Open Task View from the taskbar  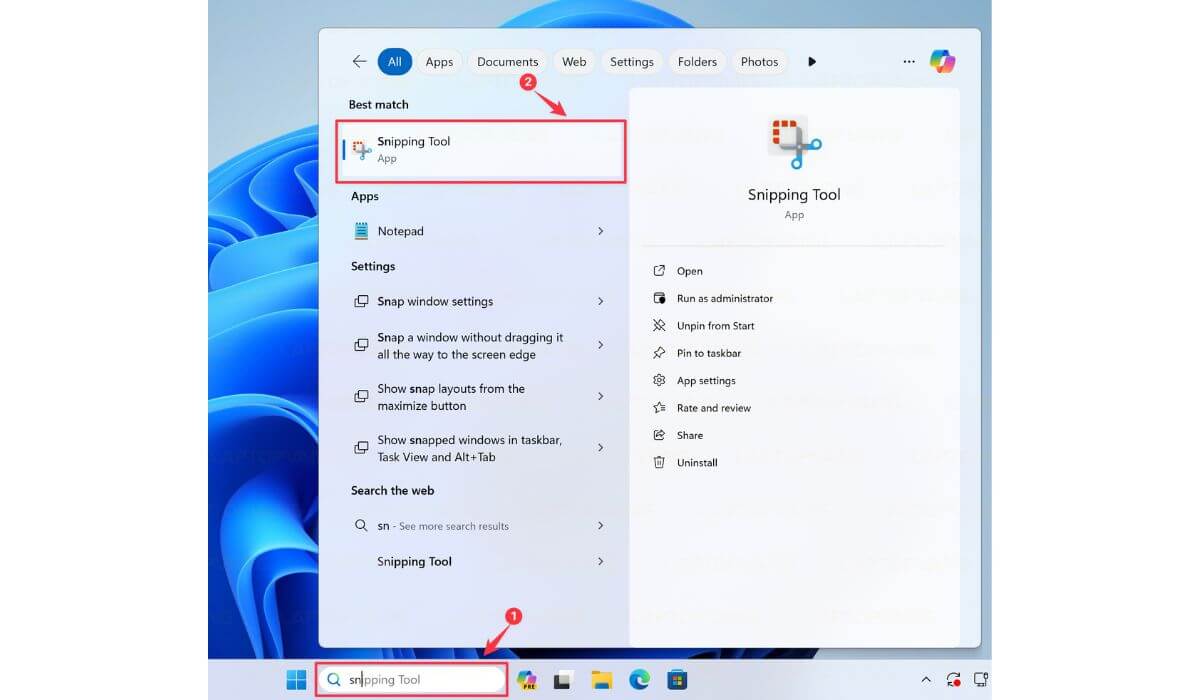pyautogui.click(x=563, y=680)
